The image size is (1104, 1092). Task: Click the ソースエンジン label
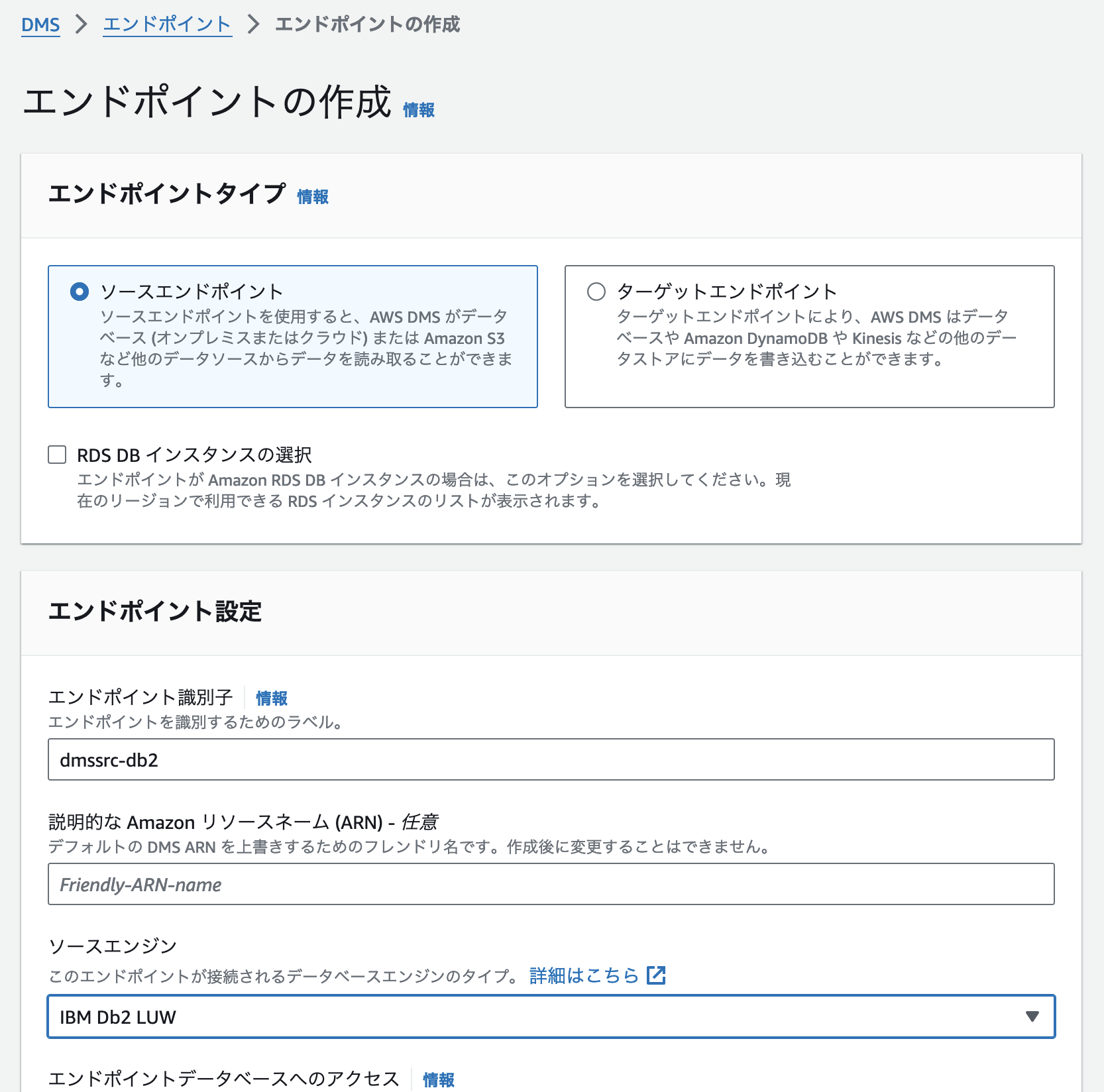tap(113, 946)
